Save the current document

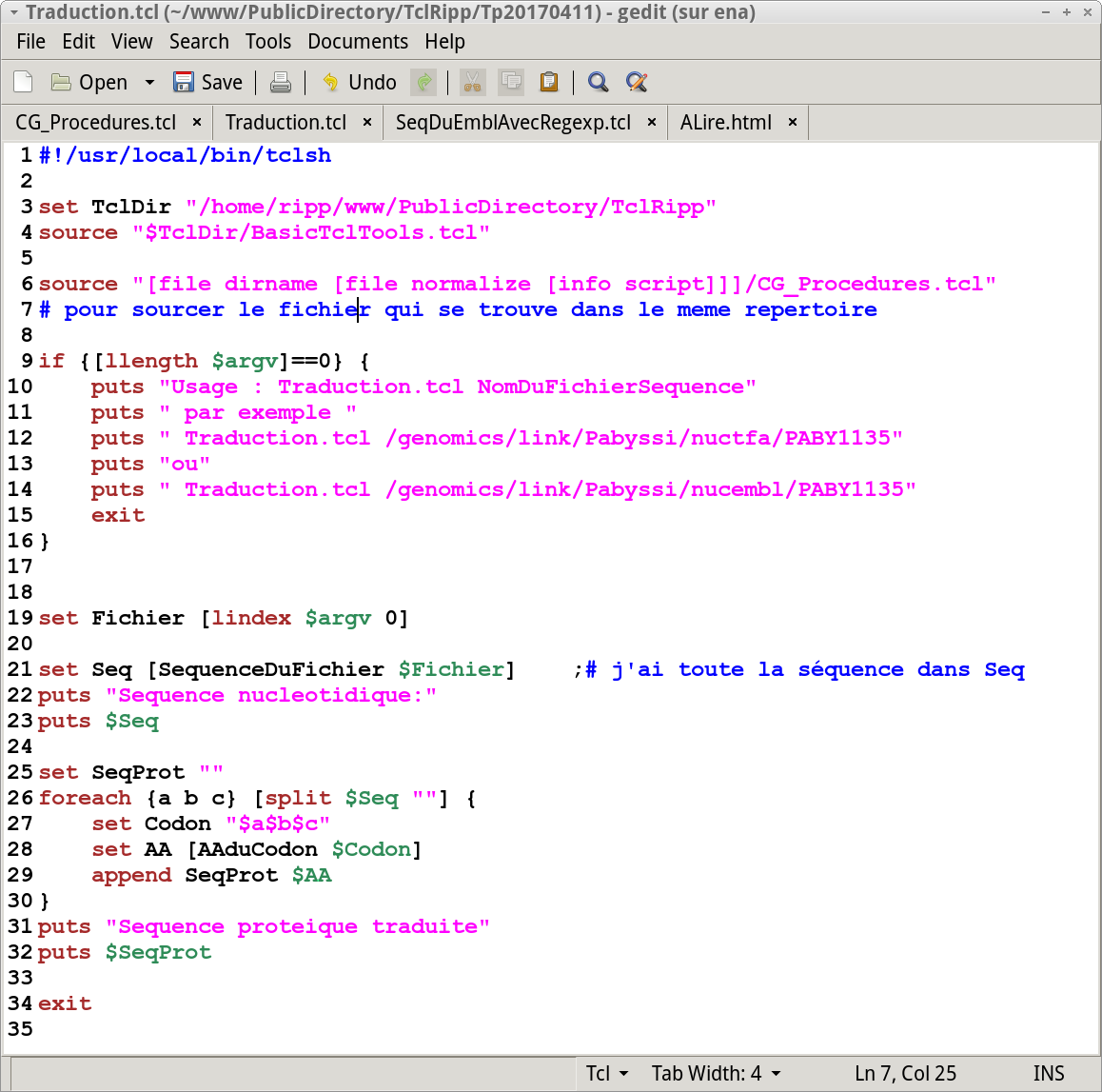208,82
